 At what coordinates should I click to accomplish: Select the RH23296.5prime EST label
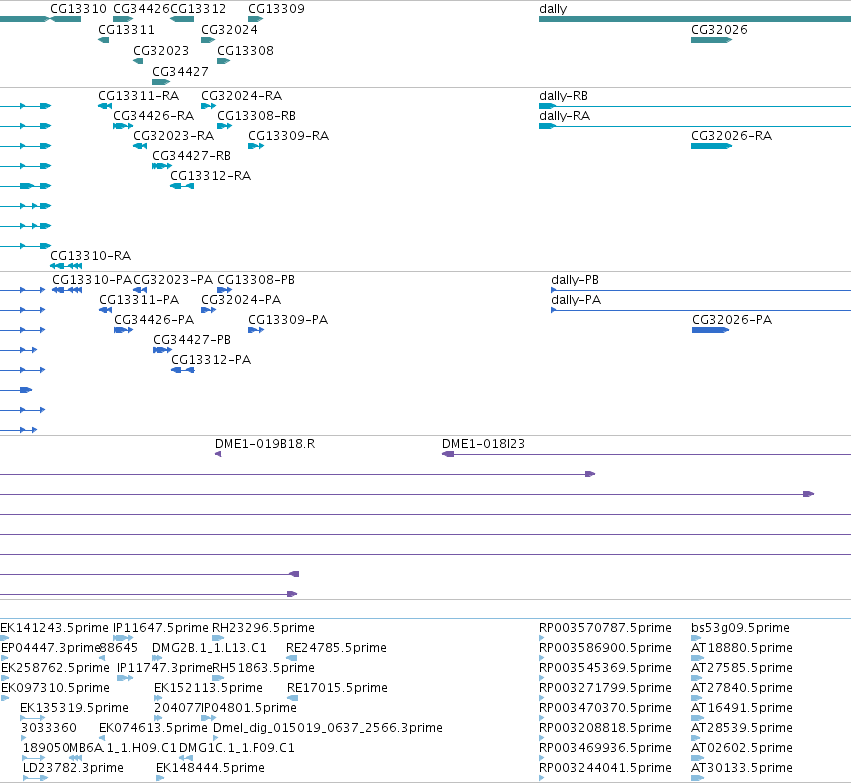[263, 628]
